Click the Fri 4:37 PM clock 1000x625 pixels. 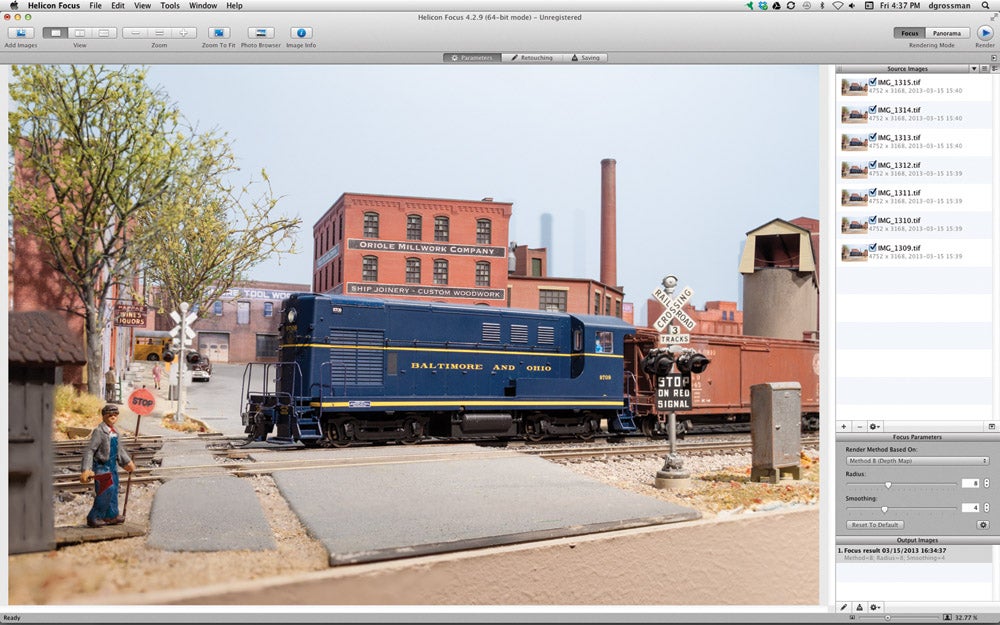tap(900, 5)
